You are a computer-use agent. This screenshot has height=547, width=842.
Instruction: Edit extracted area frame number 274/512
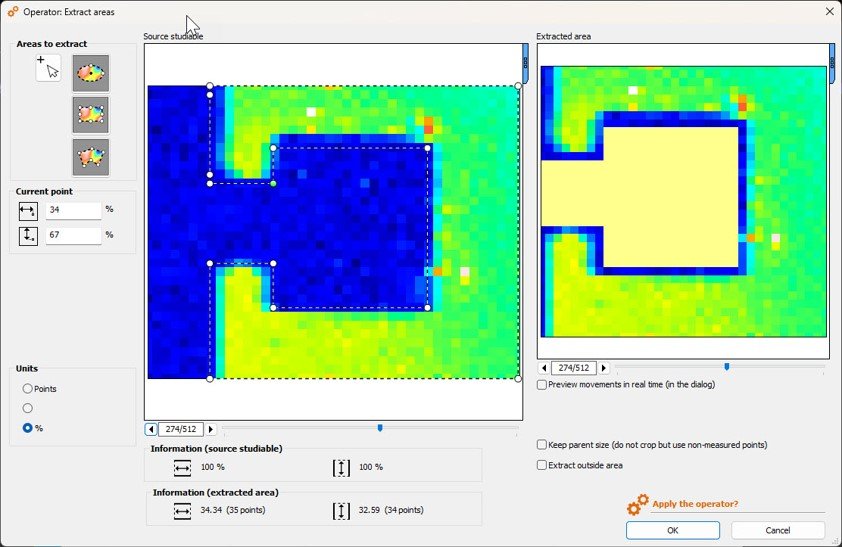tap(574, 368)
